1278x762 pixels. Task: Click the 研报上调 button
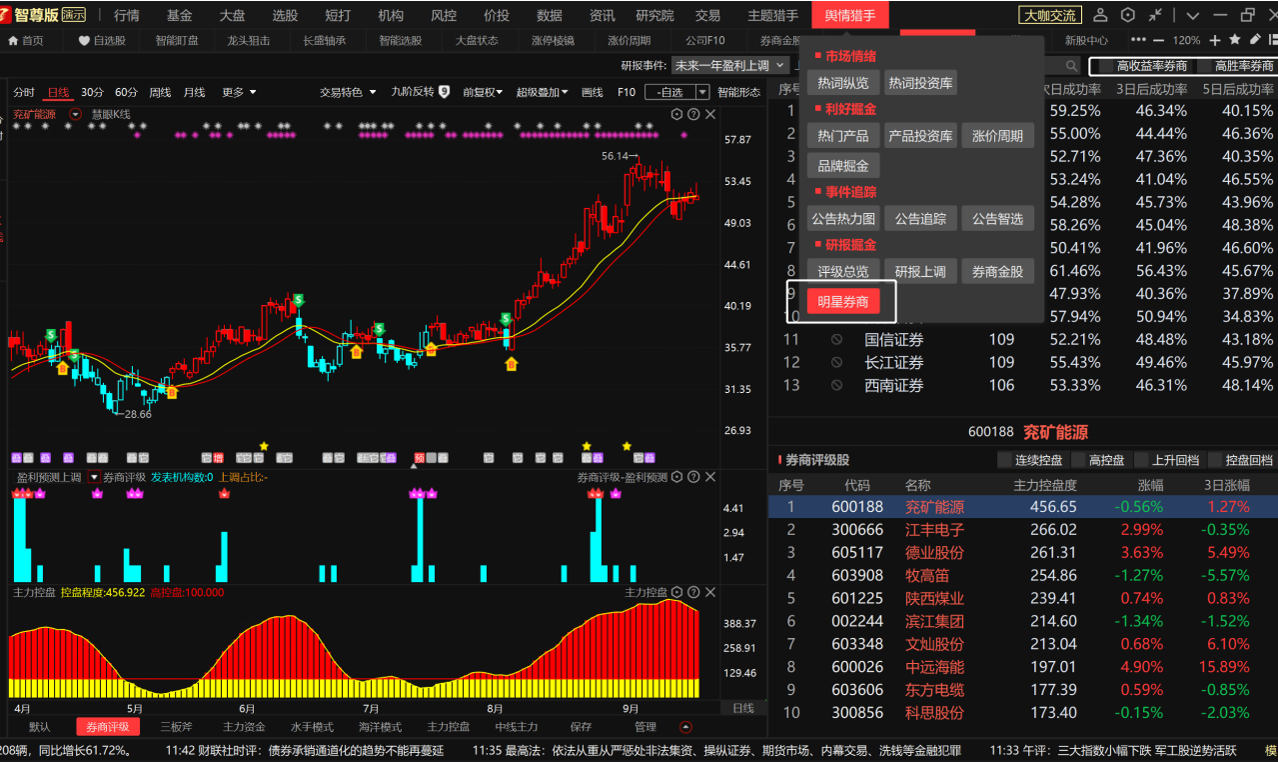920,271
